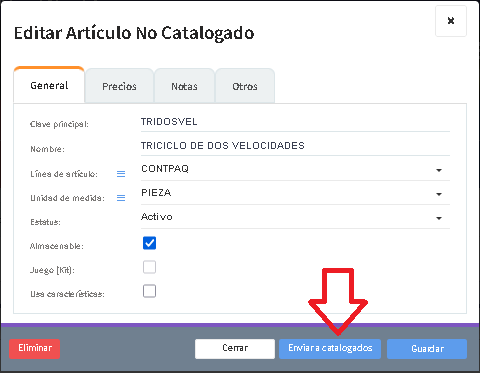Screen dimensions: 480x373
Task: Enable the Juego (Kit) checkbox
Action: pos(149,267)
